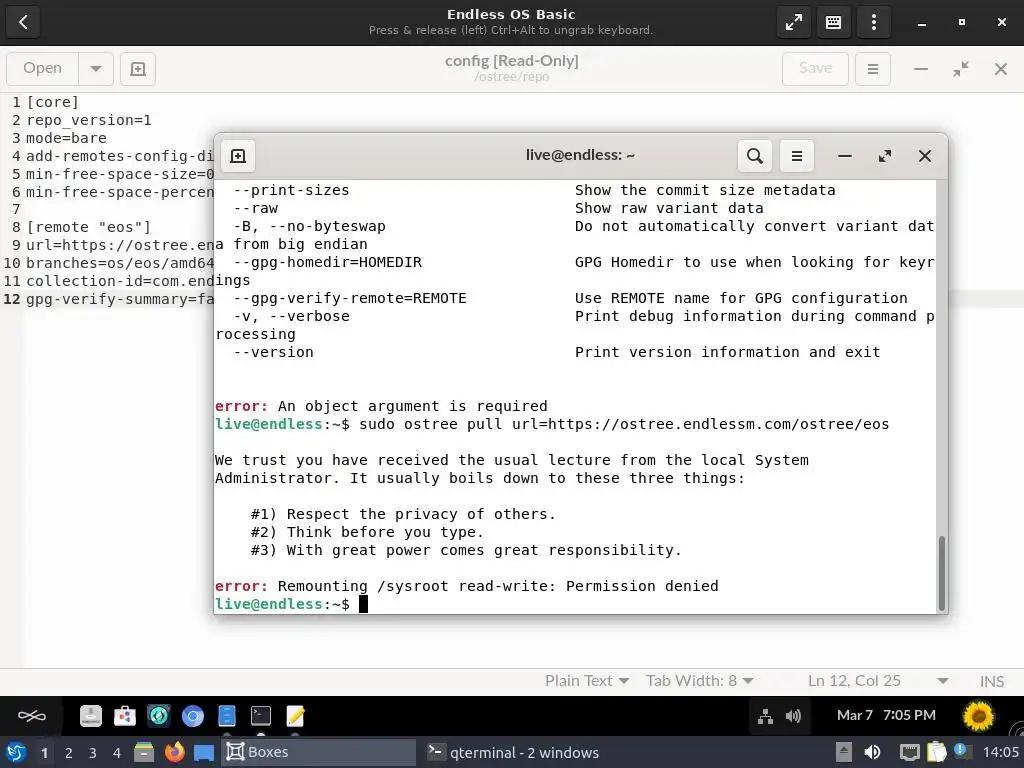
Task: Change Tab Width: 8 setting
Action: [699, 681]
